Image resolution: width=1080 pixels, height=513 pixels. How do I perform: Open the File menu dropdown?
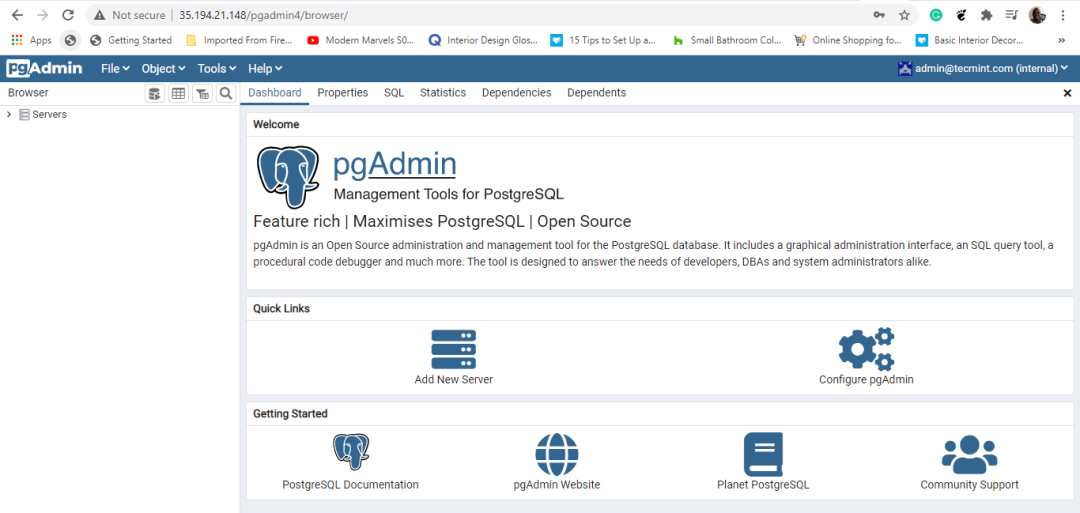[115, 69]
